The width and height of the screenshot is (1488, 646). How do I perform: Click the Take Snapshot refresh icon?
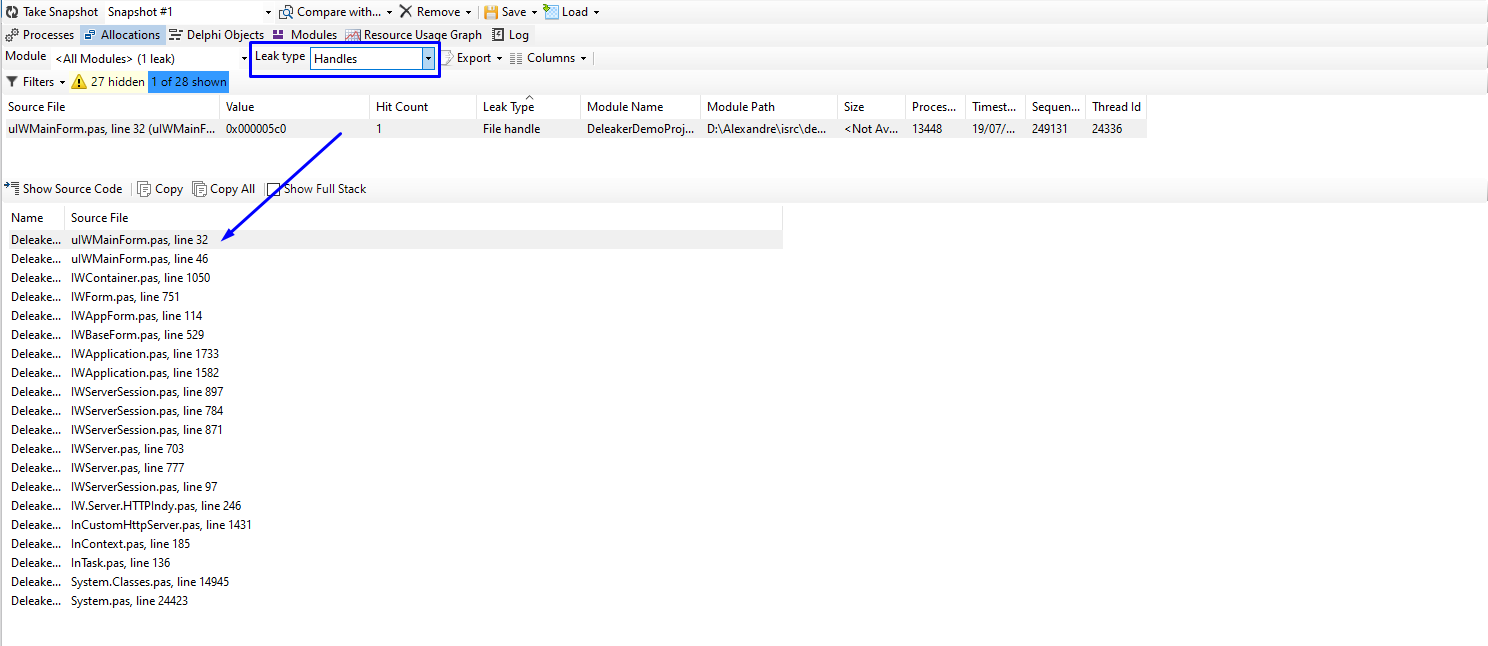[x=12, y=12]
